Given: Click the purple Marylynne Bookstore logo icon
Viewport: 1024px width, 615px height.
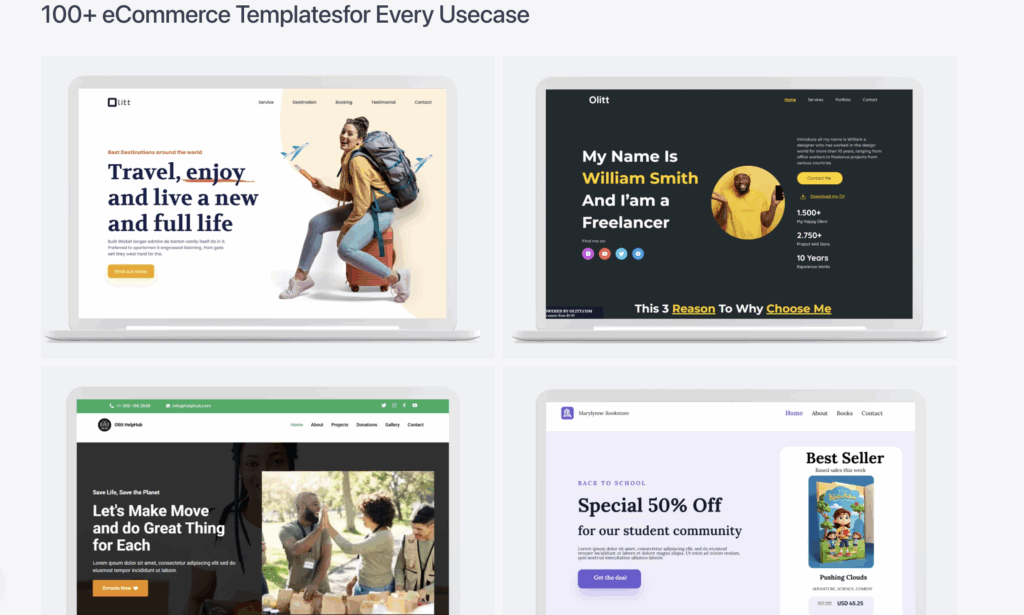Looking at the screenshot, I should click(x=567, y=413).
